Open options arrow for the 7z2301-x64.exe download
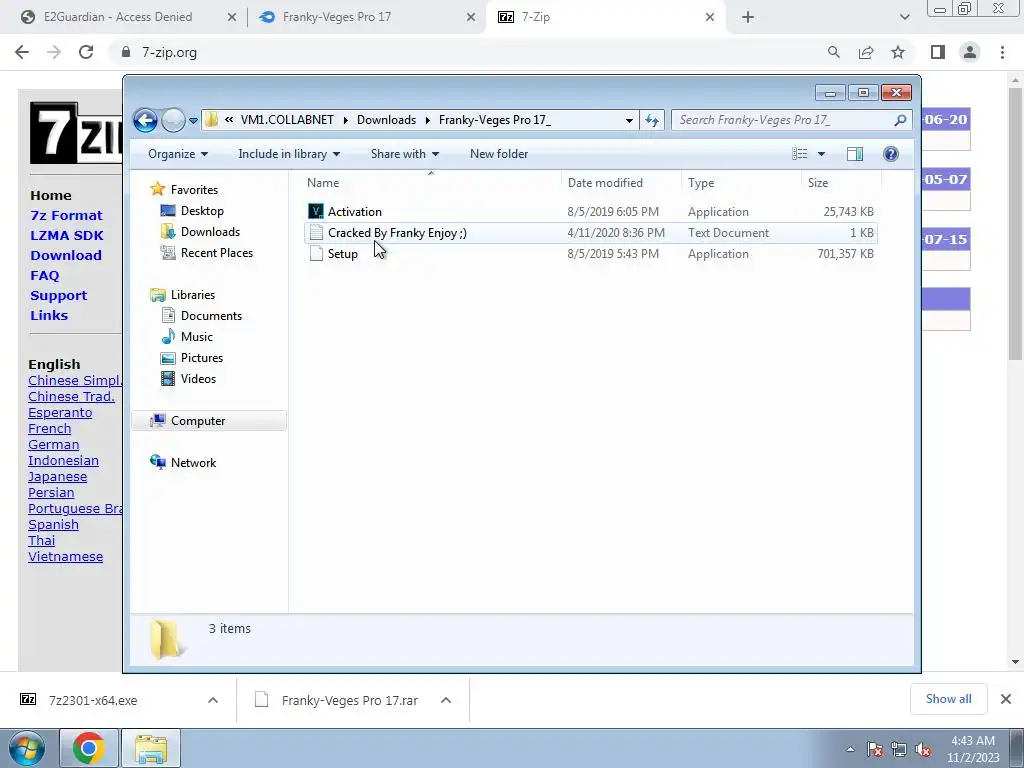Image resolution: width=1024 pixels, height=768 pixels. click(x=213, y=700)
